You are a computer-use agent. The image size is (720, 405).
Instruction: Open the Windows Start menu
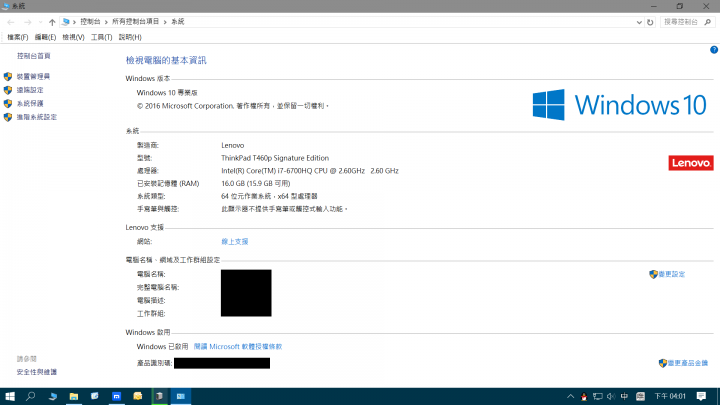pyautogui.click(x=10, y=396)
